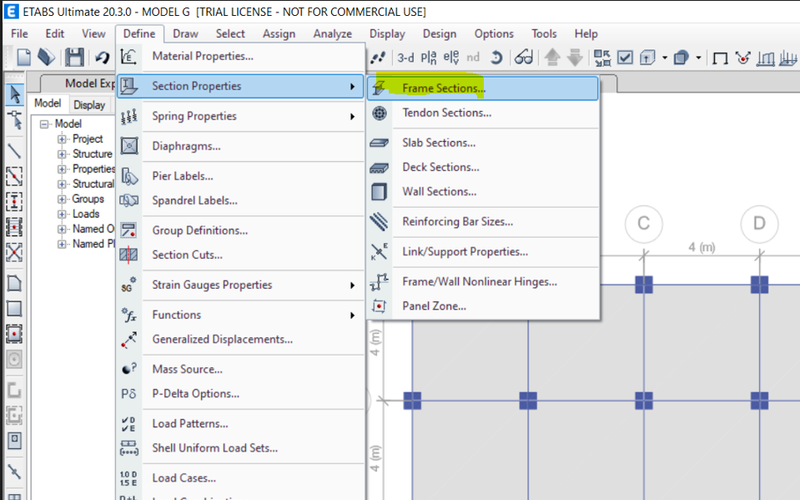The width and height of the screenshot is (800, 500).
Task: Open Frame/Wall Nonlinear Hinges entry
Action: coord(482,282)
